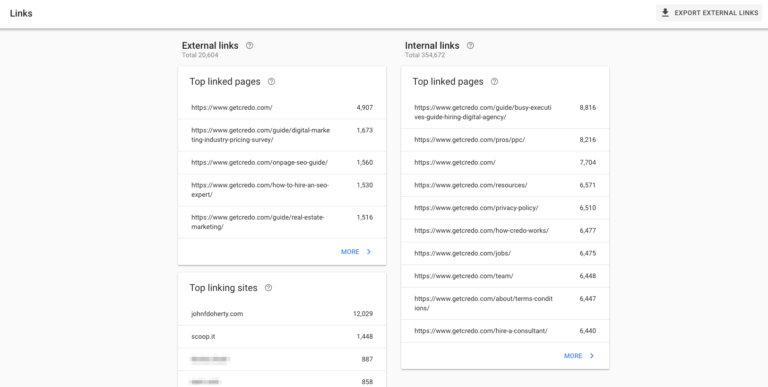768x387 pixels.
Task: Open the onpage-seo-guide external linked page row
Action: pyautogui.click(x=282, y=163)
